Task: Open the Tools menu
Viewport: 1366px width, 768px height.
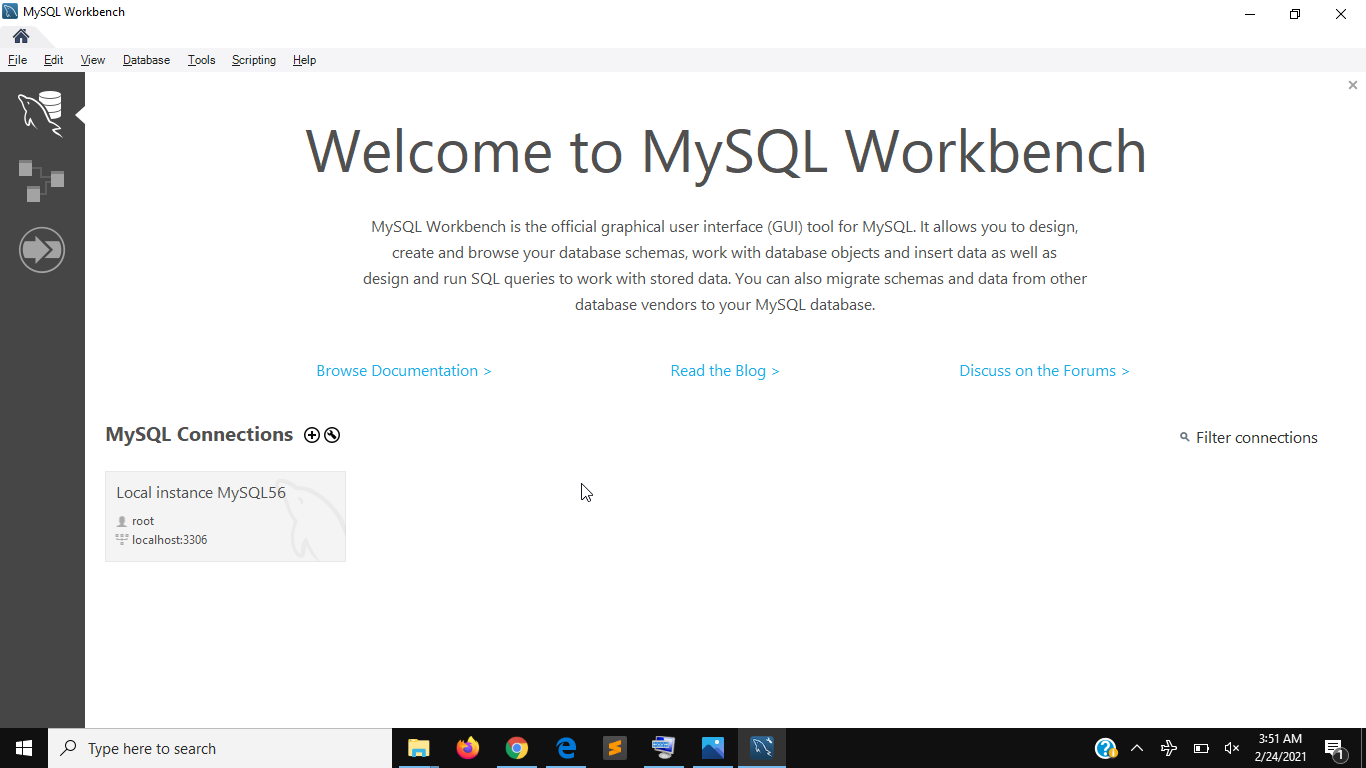Action: [201, 60]
